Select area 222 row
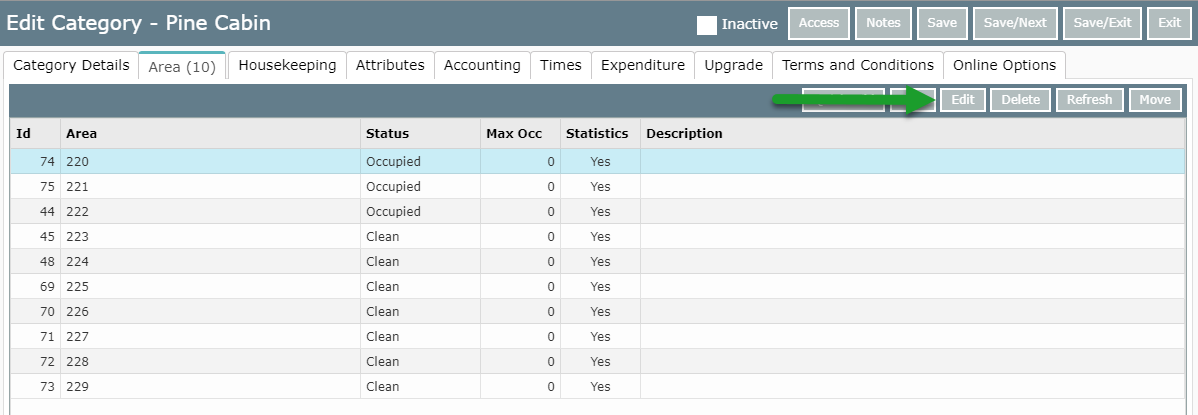The height and width of the screenshot is (415, 1198). (x=597, y=211)
